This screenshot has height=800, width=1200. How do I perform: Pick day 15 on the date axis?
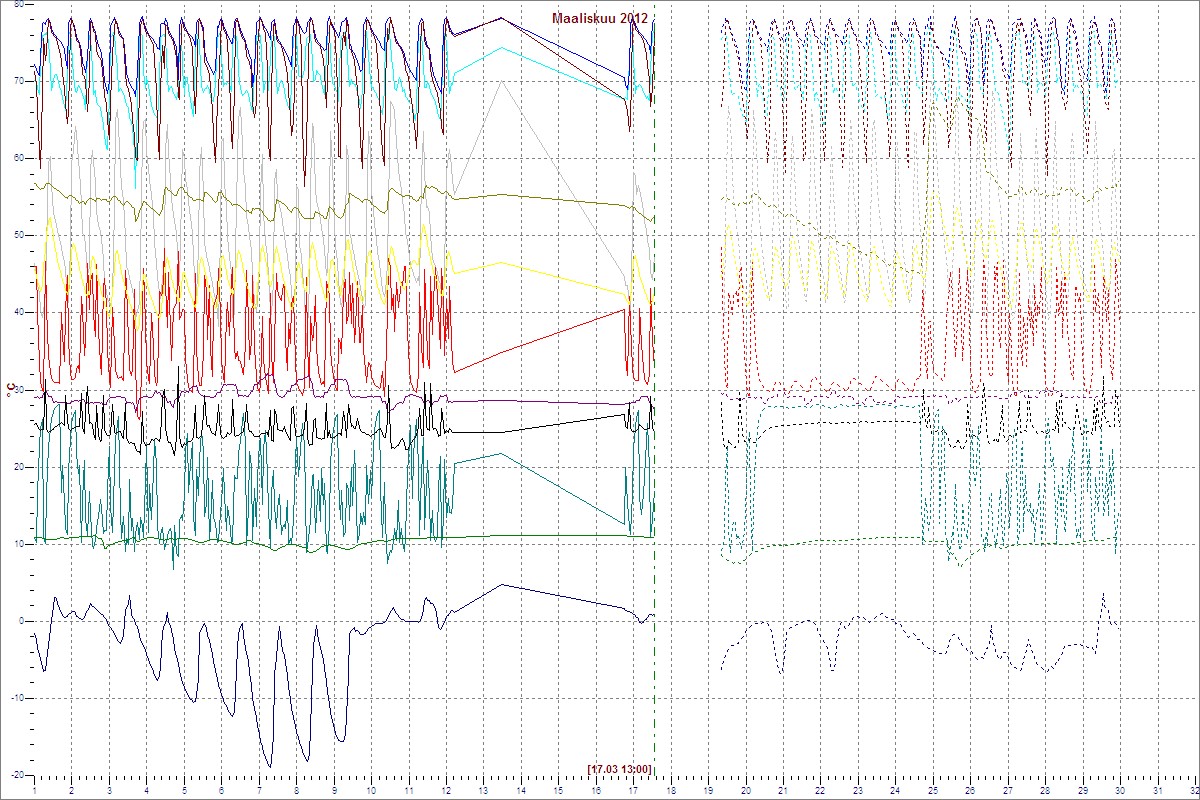[558, 790]
